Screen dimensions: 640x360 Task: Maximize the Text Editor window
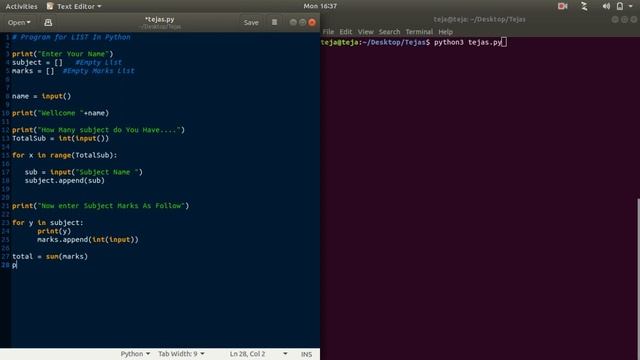point(302,22)
